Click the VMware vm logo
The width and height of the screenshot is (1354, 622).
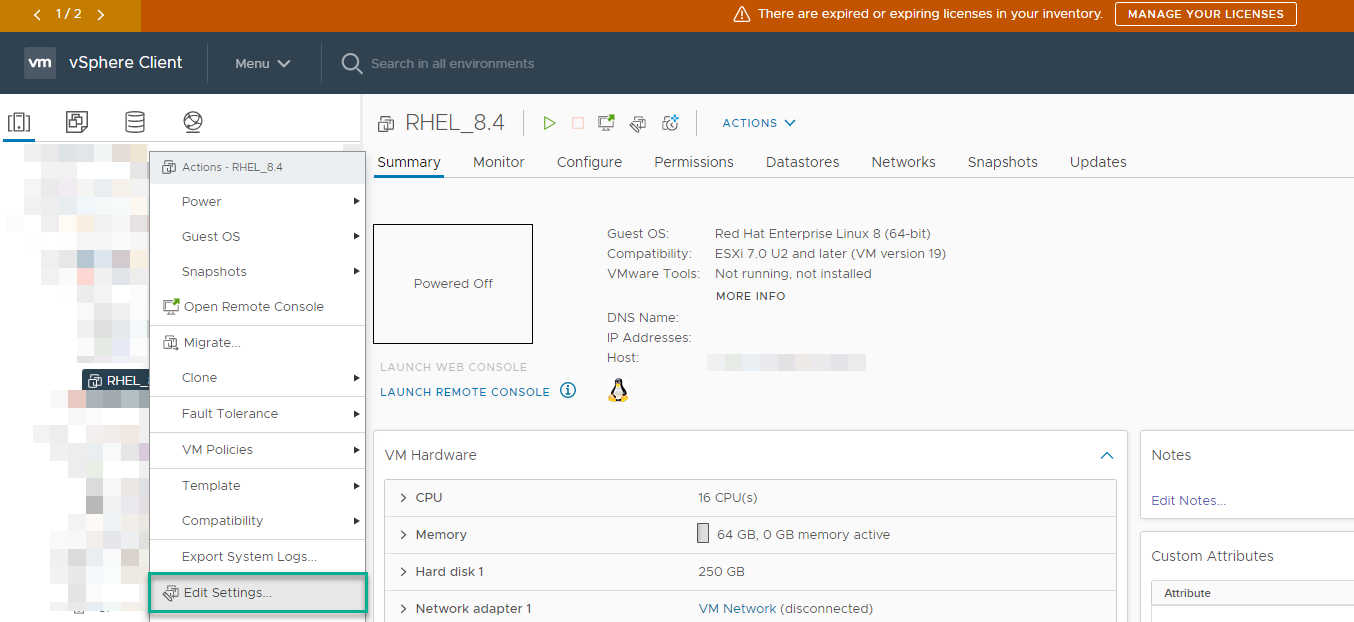pos(40,62)
